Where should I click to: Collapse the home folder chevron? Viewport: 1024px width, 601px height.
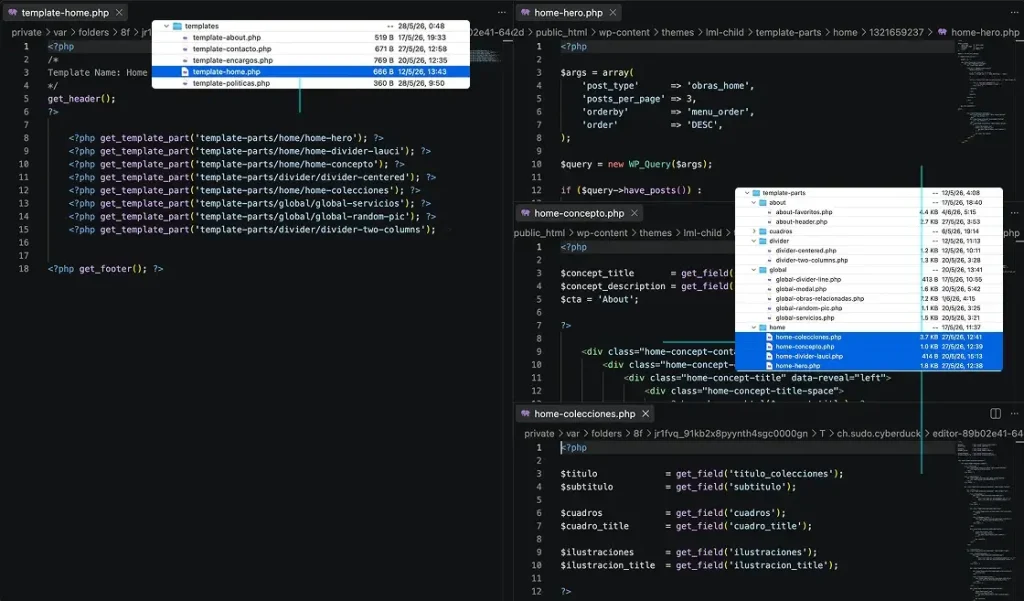[x=754, y=327]
